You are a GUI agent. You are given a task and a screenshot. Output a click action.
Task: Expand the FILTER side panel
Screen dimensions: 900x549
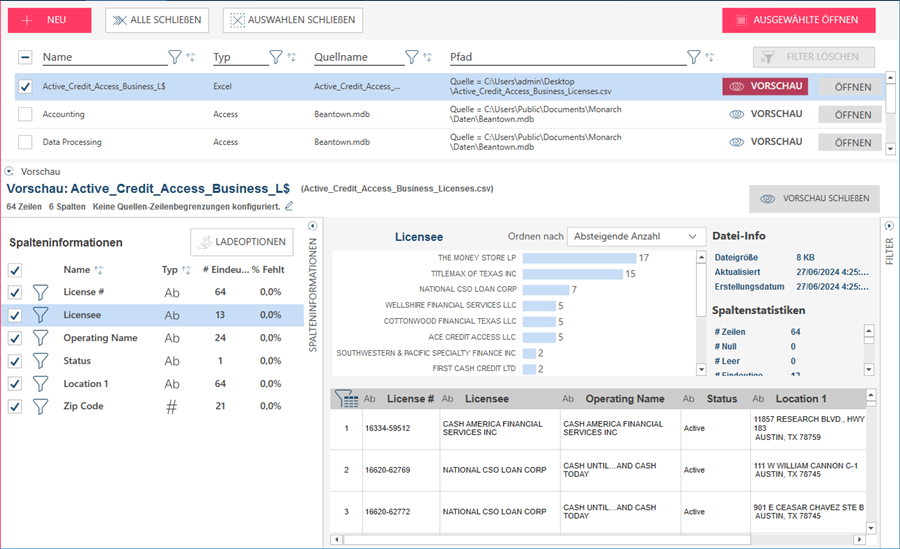(x=889, y=227)
